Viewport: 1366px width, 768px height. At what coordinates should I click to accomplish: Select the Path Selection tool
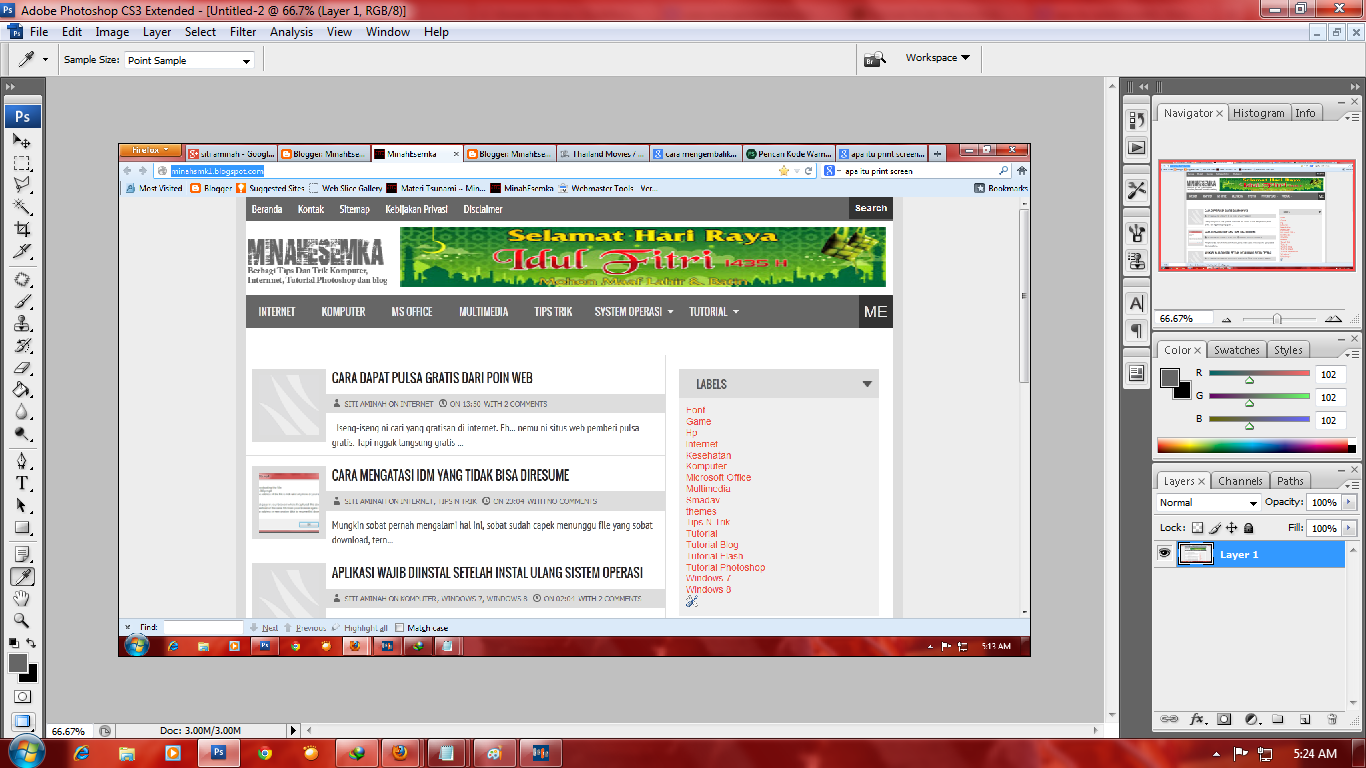[x=22, y=505]
